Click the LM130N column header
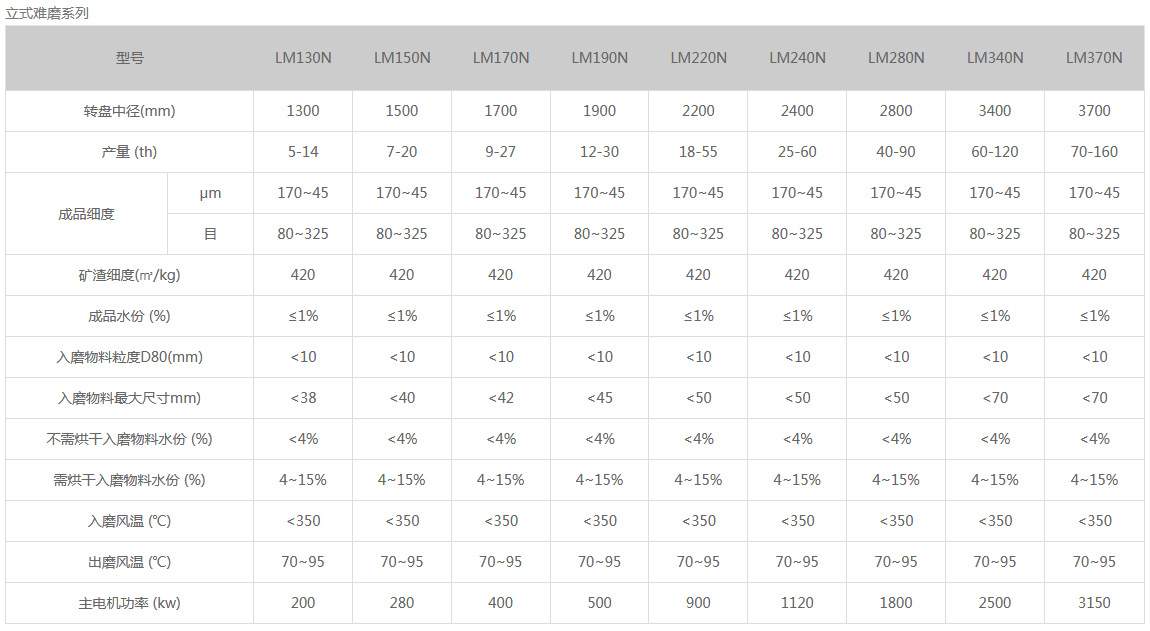 (x=303, y=58)
